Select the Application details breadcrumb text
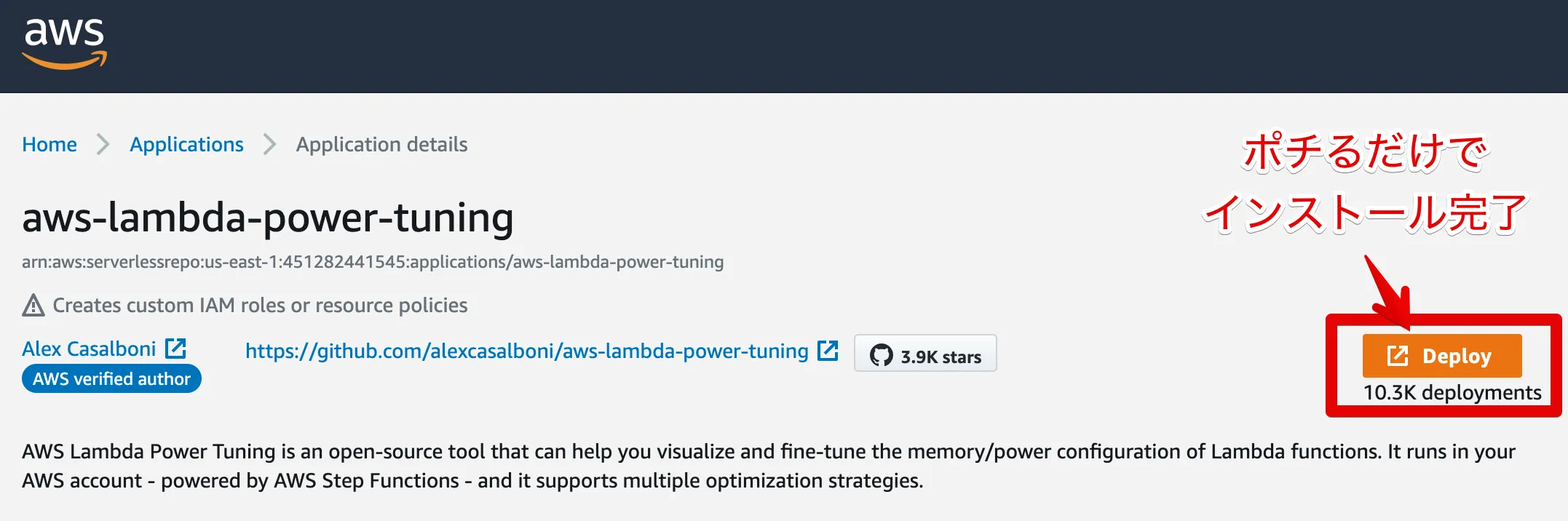 click(x=381, y=145)
